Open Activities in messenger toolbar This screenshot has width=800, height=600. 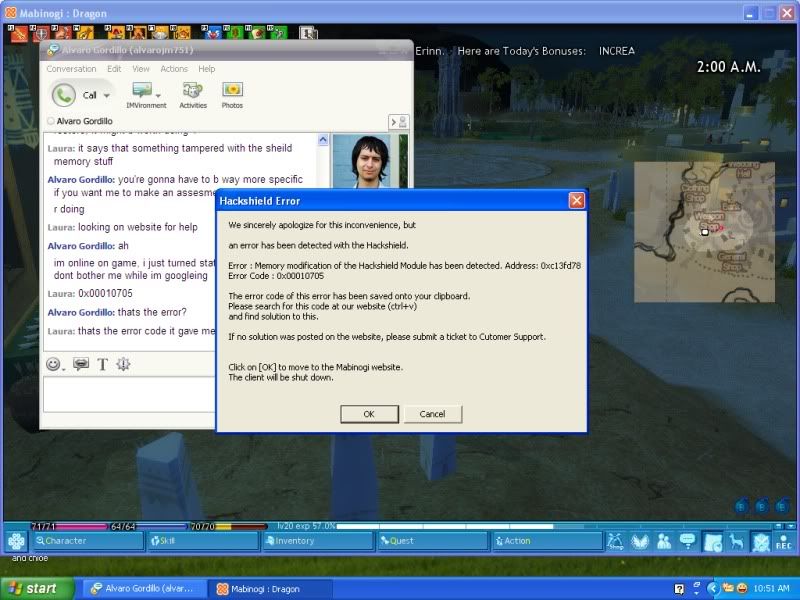193,95
